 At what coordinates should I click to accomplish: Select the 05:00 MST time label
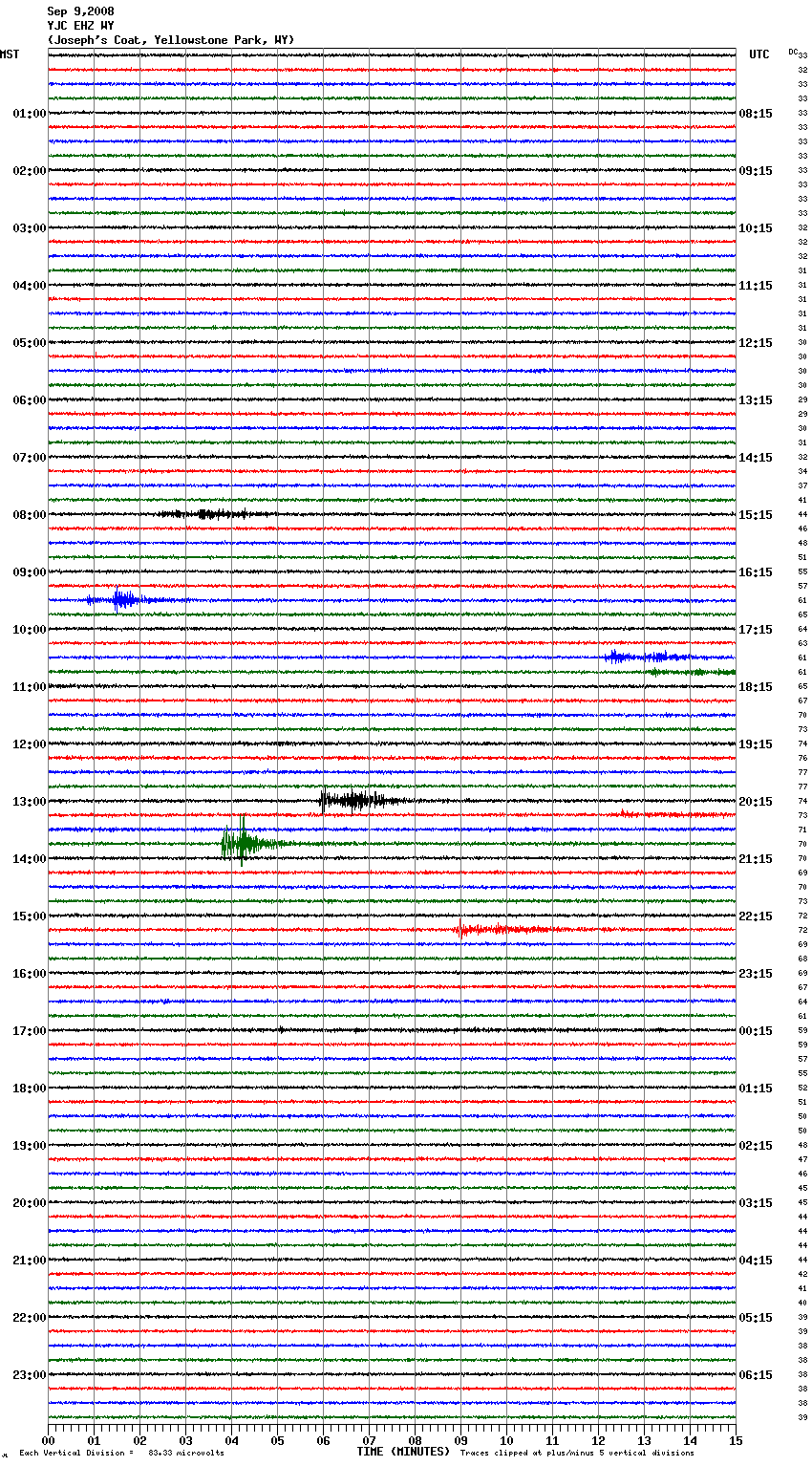coord(30,343)
